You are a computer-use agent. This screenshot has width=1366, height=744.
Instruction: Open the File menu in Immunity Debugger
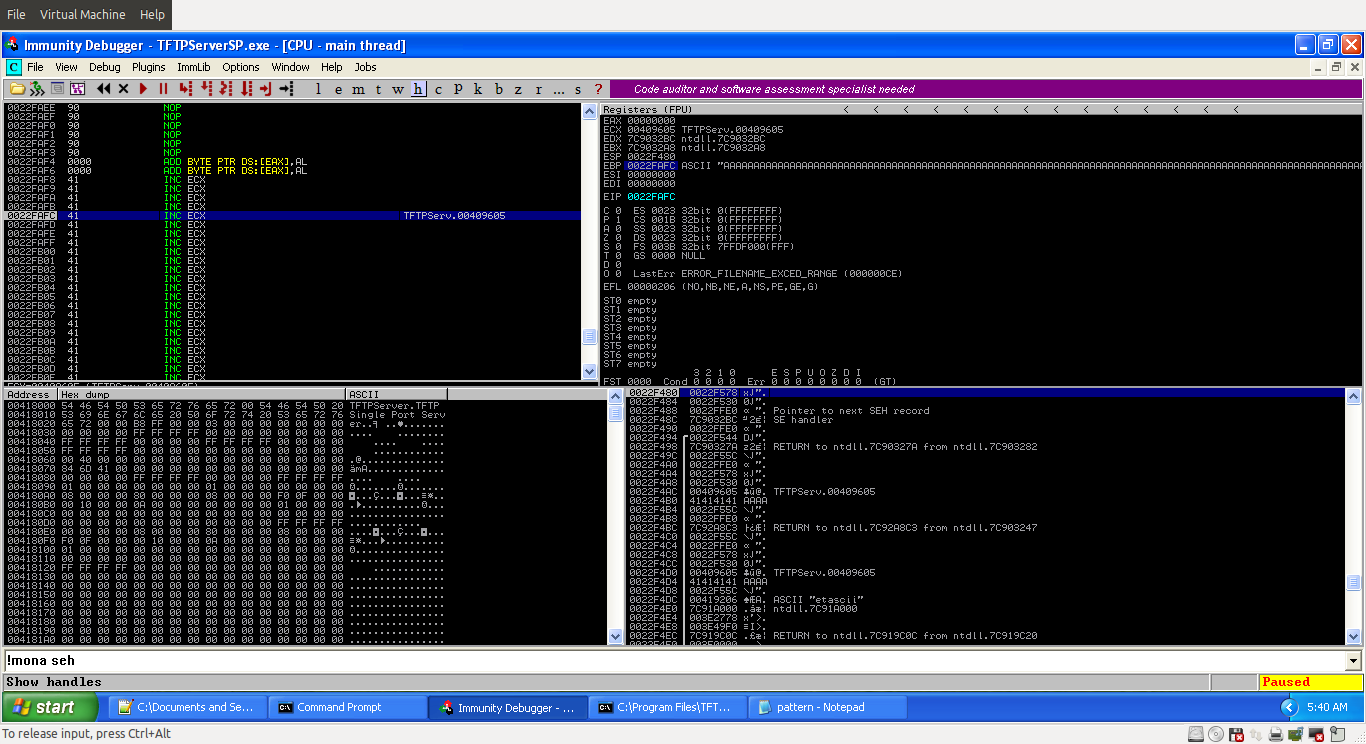point(35,67)
